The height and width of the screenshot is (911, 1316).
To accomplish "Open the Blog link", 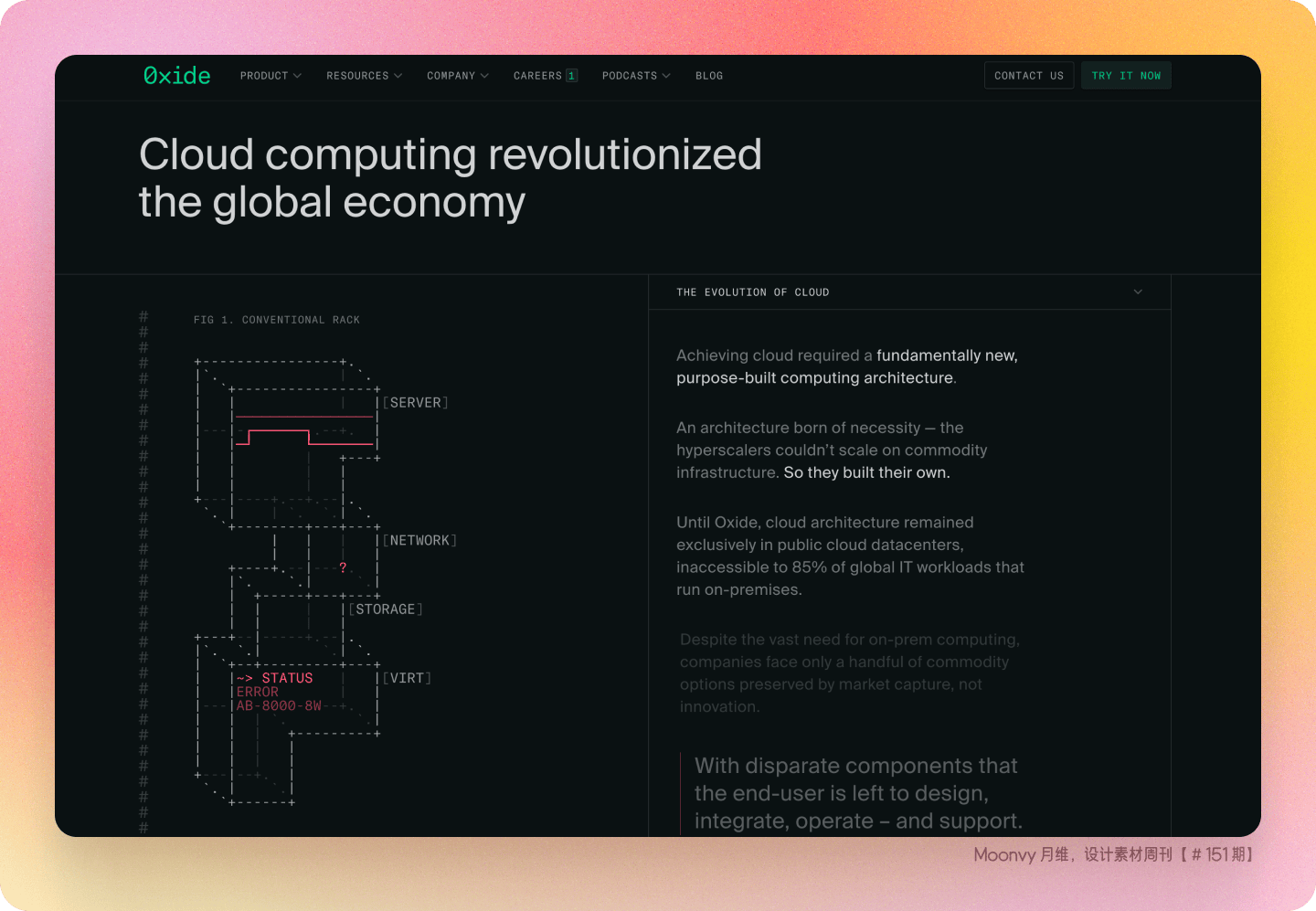I will coord(709,76).
